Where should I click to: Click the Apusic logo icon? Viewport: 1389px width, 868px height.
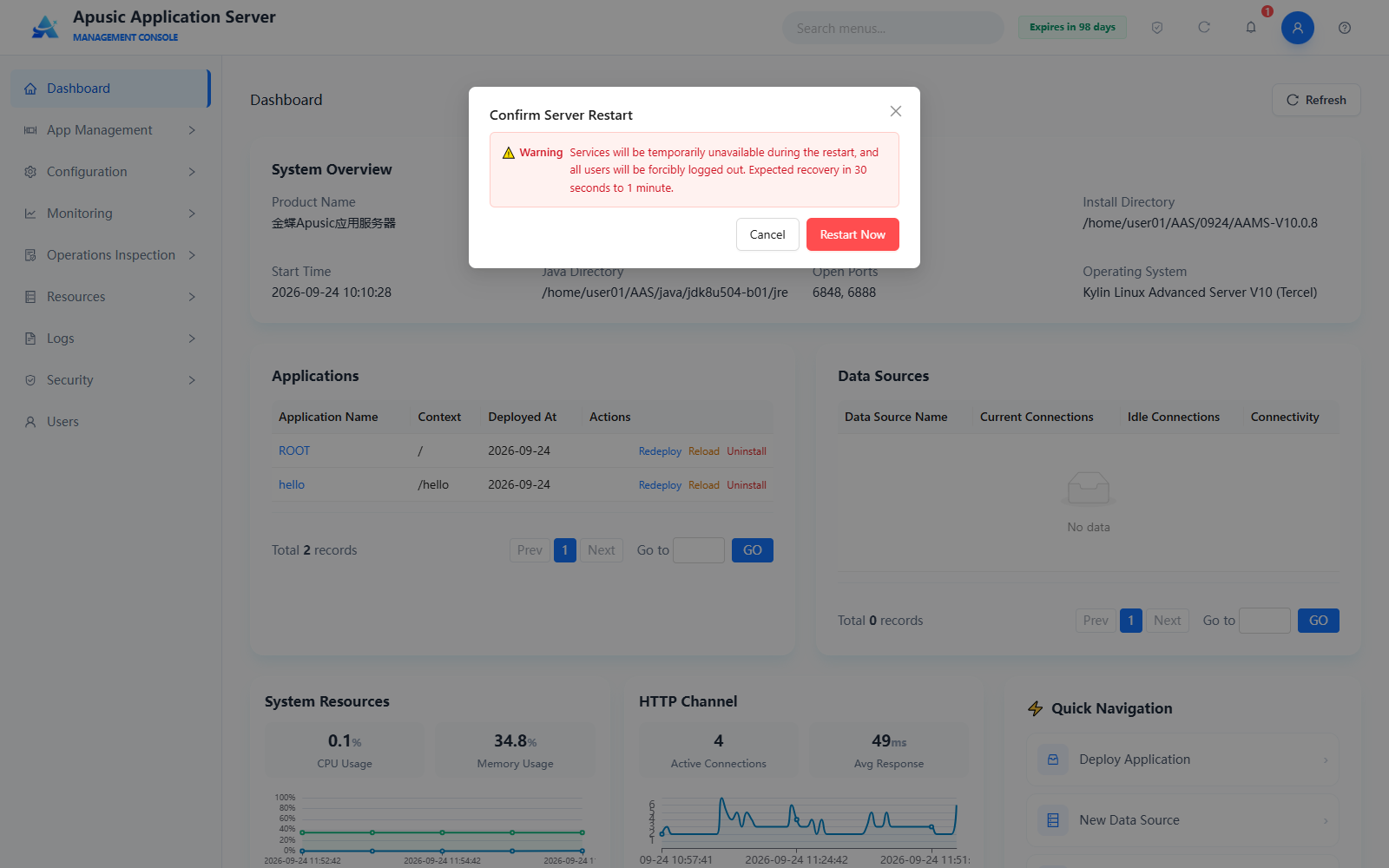coord(45,27)
